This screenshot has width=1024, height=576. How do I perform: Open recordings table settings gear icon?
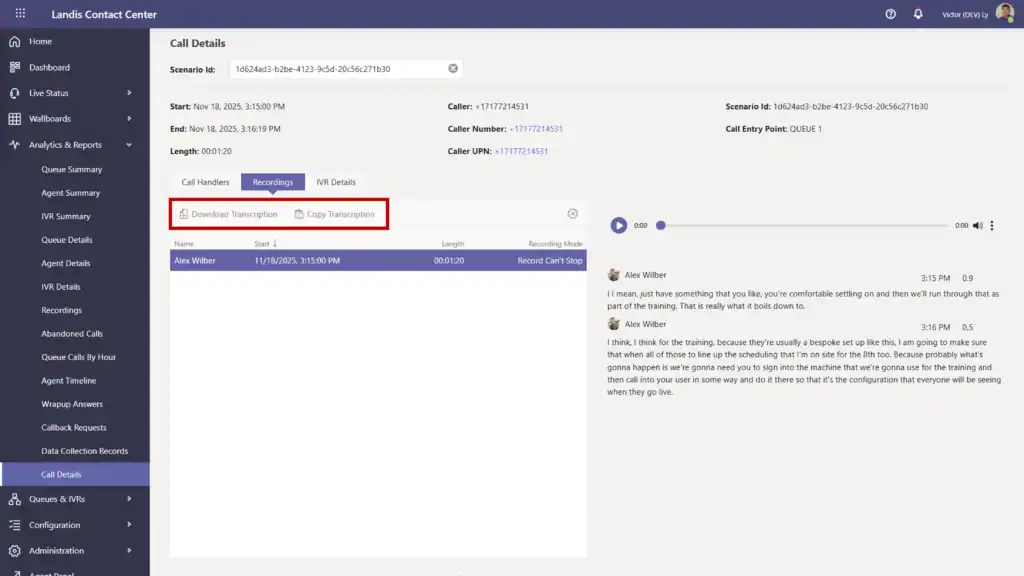point(573,214)
